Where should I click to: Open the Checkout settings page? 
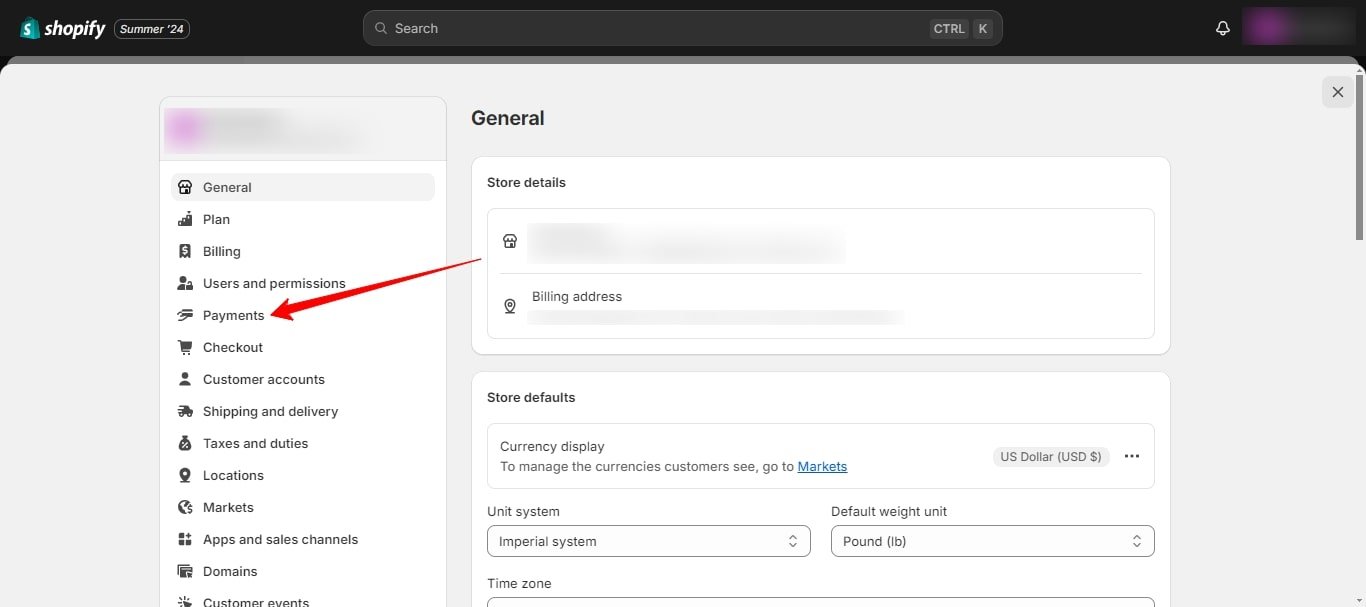(x=232, y=347)
